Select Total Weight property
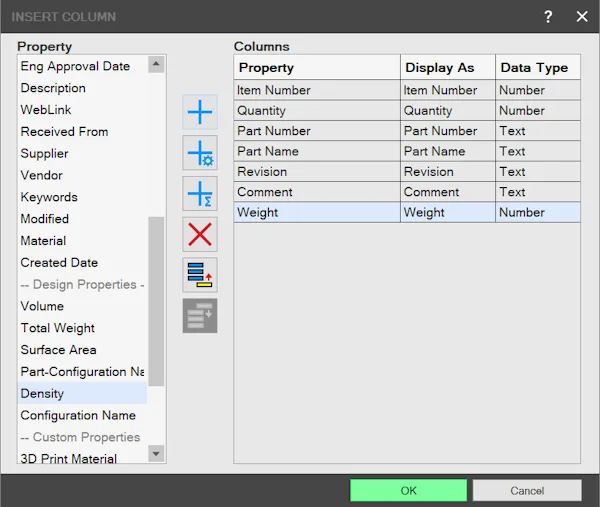Screen dimensions: 600x507 coord(82,328)
